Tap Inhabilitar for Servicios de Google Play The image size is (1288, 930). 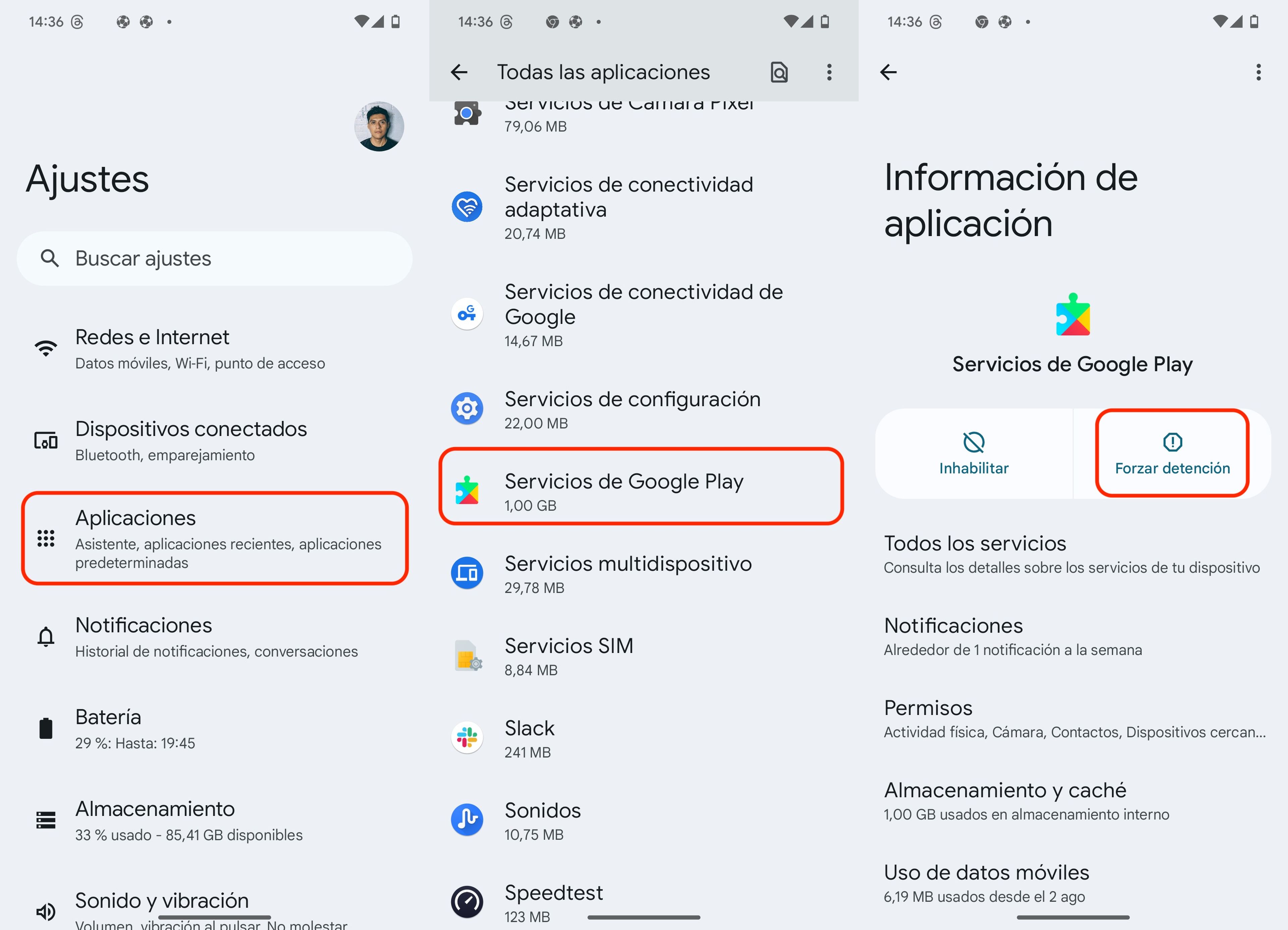tap(973, 454)
